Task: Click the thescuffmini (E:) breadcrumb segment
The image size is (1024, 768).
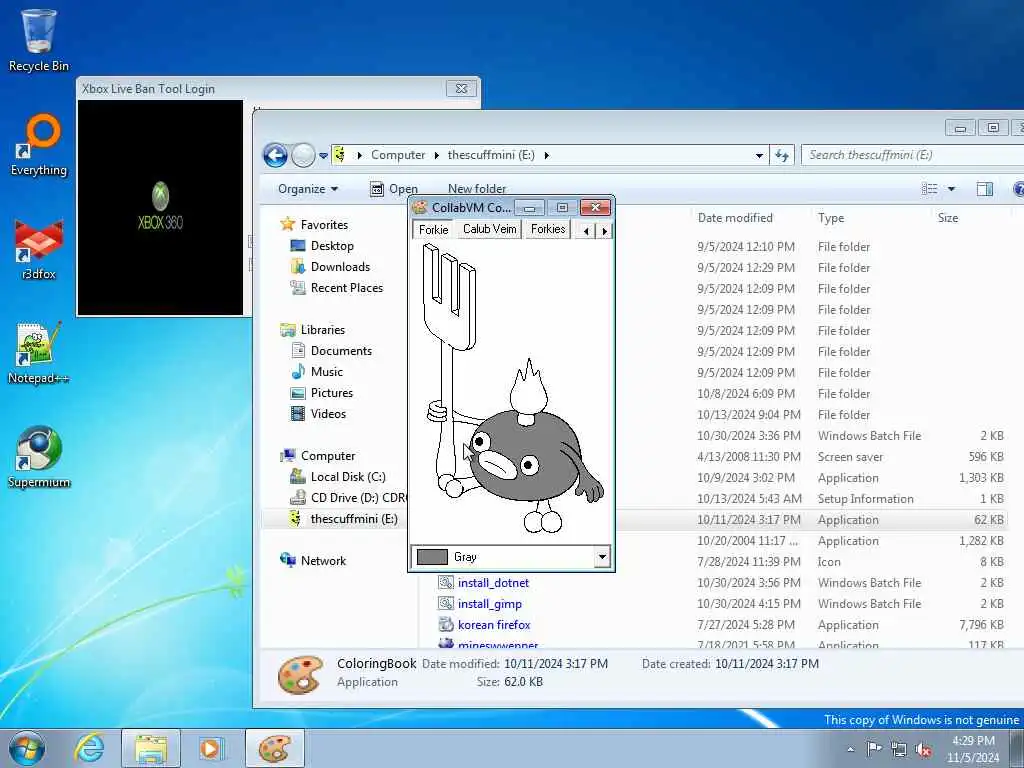Action: tap(490, 155)
